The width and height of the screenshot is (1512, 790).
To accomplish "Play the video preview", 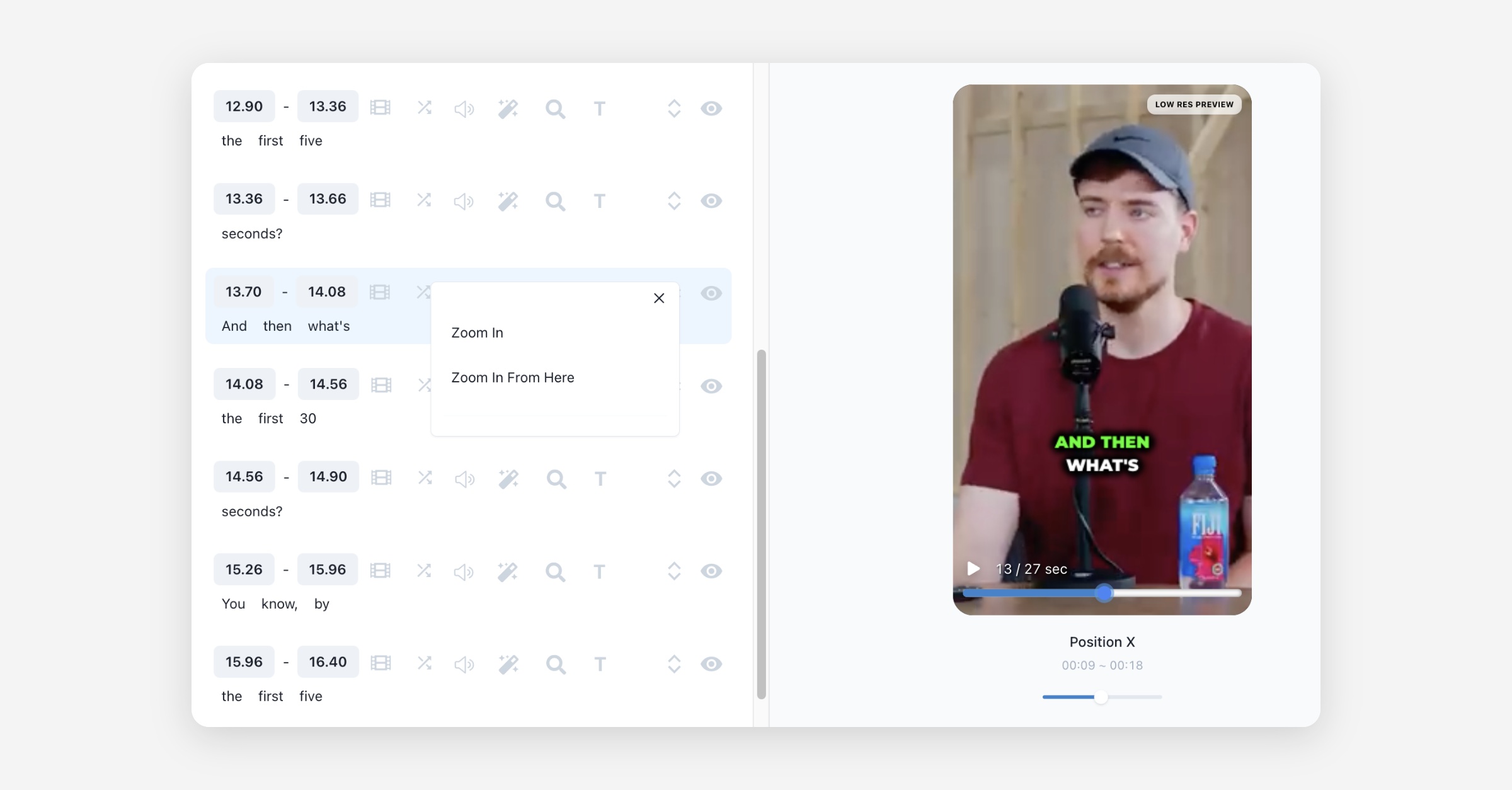I will coord(973,569).
